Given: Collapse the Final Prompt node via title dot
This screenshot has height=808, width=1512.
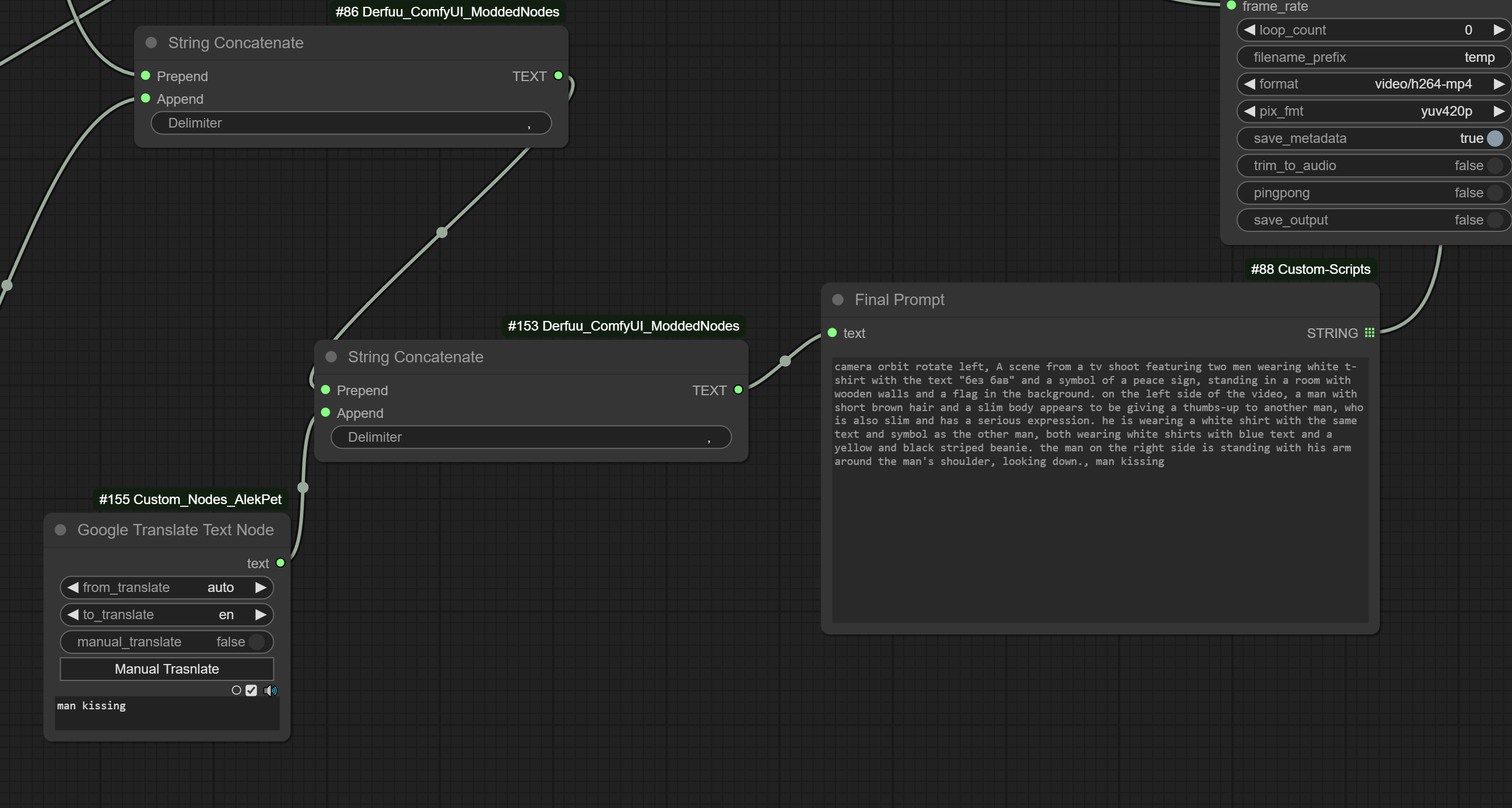Looking at the screenshot, I should coord(837,299).
